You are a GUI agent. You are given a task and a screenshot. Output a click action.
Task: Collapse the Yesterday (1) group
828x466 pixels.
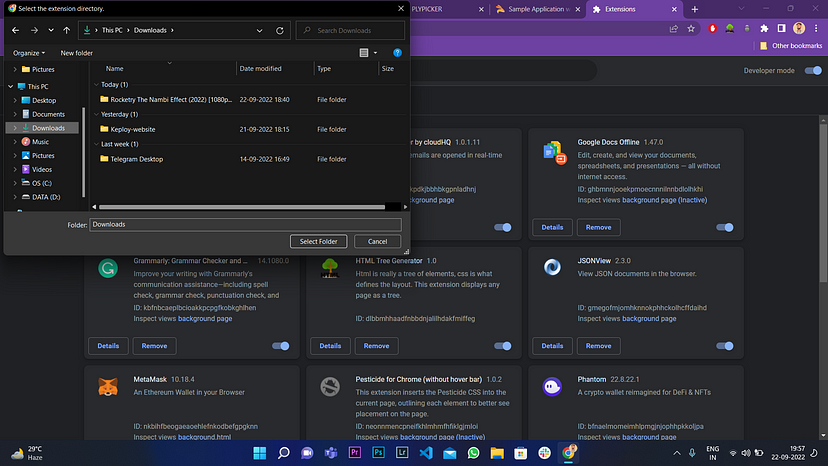[x=96, y=114]
